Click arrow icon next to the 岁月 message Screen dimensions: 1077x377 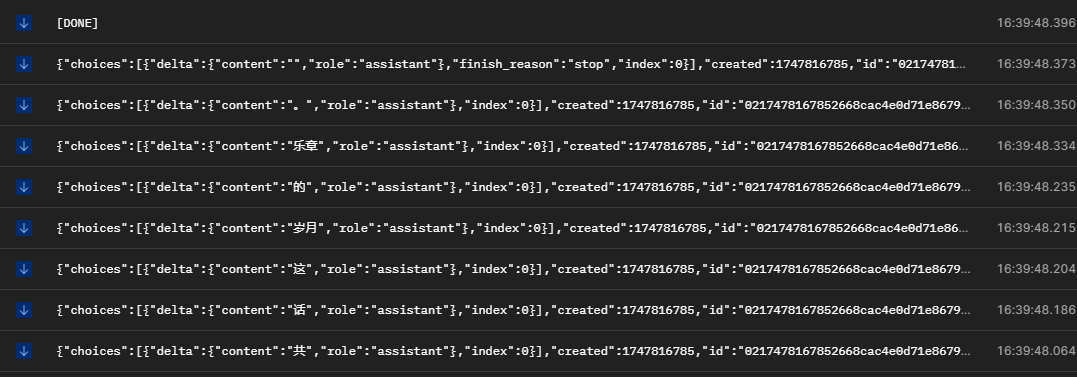(24, 228)
